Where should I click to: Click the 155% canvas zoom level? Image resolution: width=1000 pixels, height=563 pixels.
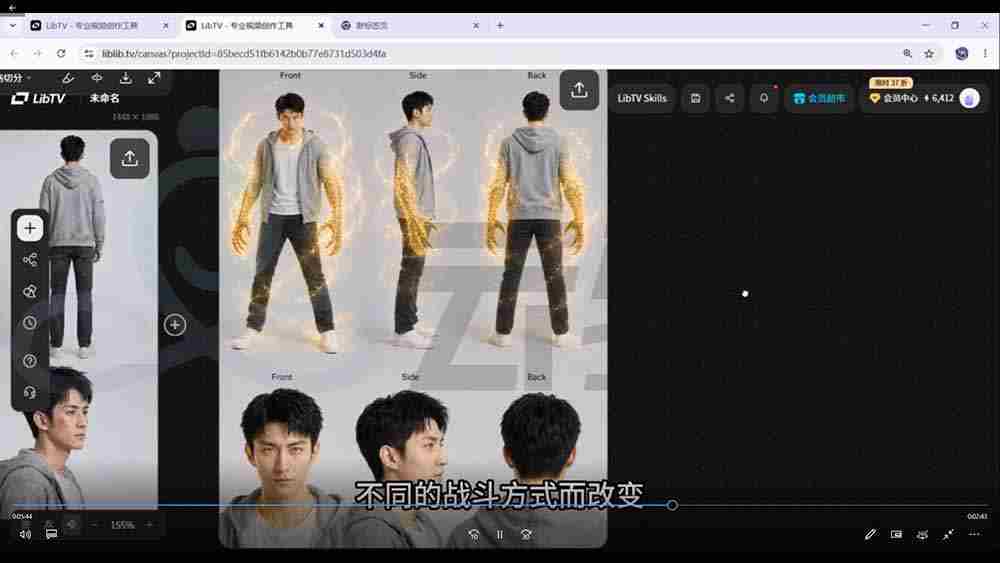(x=122, y=525)
